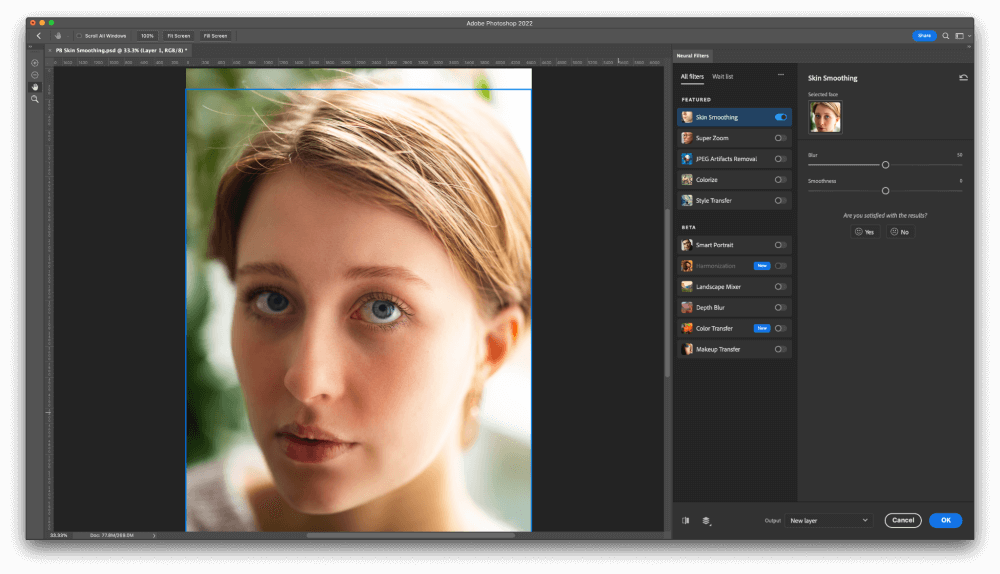This screenshot has width=1000, height=574.
Task: Click the Fit Screen button
Action: point(178,35)
